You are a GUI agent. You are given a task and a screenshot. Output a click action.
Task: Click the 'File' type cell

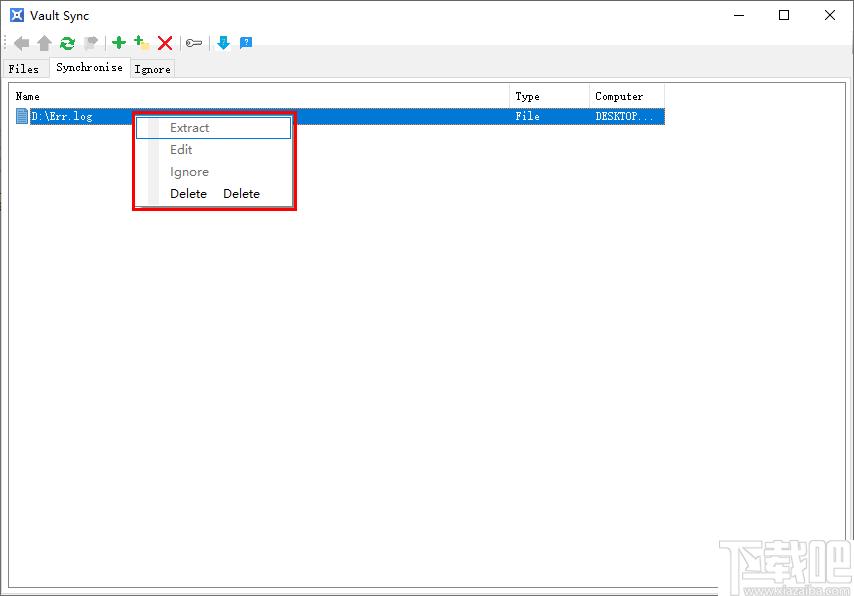(x=527, y=116)
